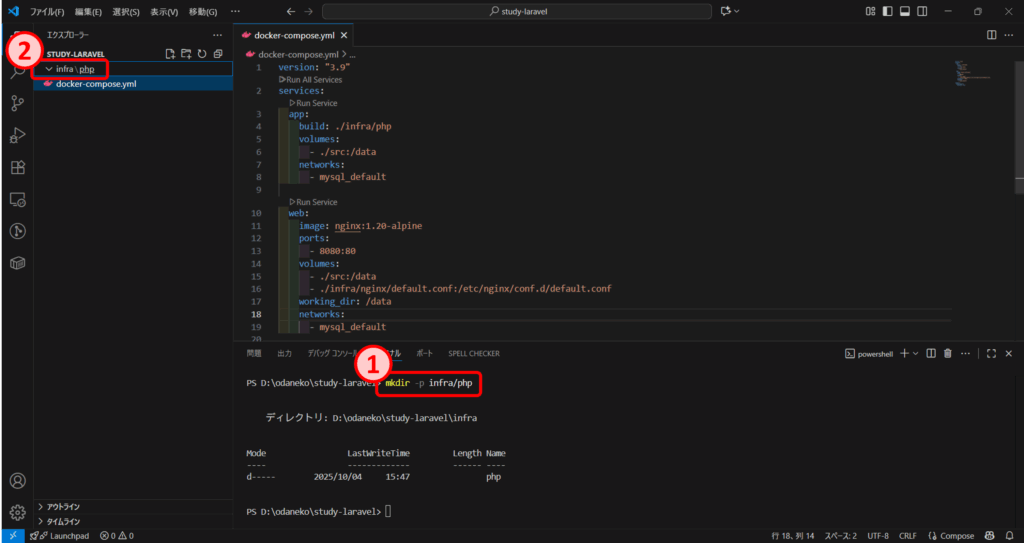Click the CRLF line ending indicator
The width and height of the screenshot is (1024, 543).
point(907,536)
